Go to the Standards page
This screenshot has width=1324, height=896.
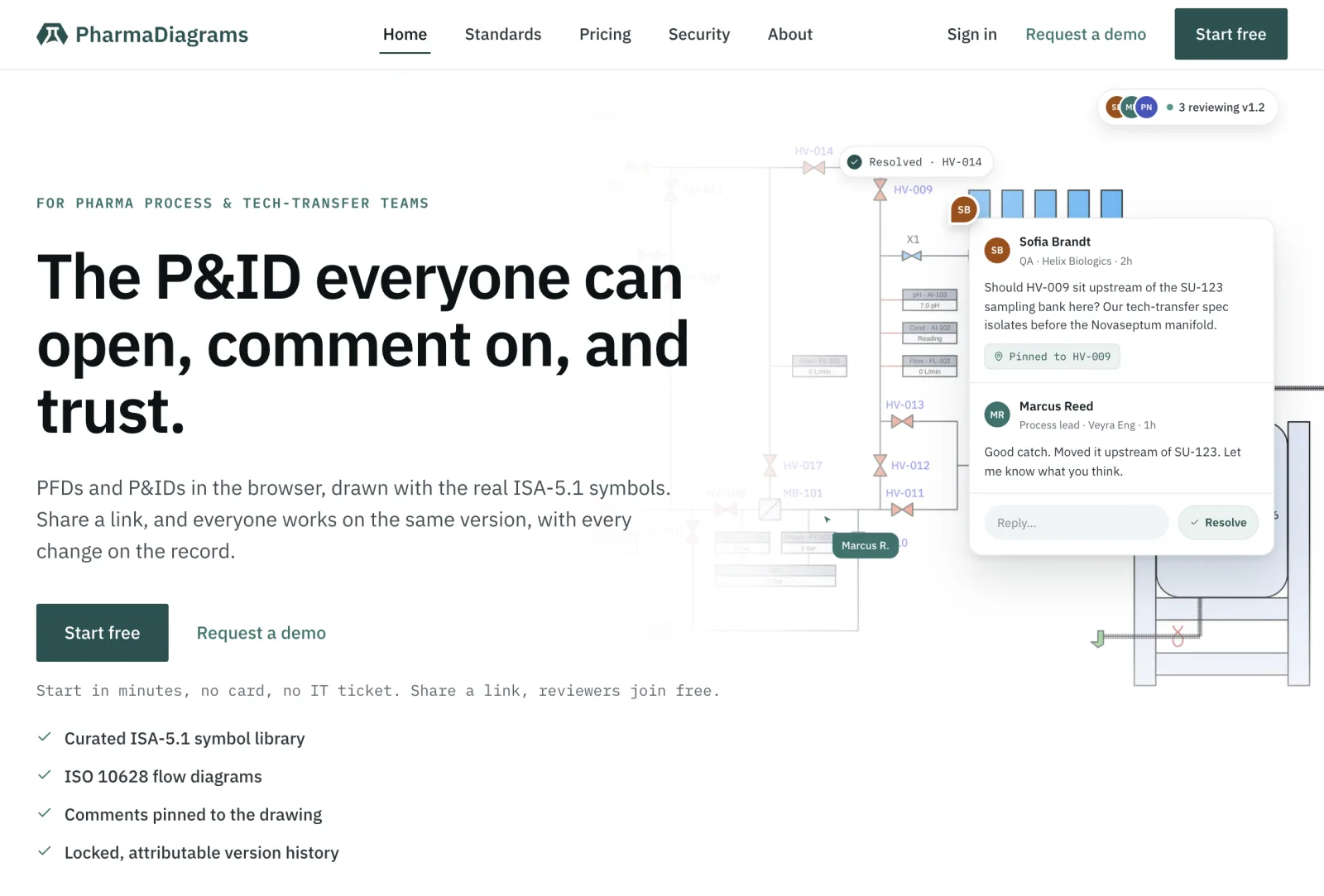point(503,34)
